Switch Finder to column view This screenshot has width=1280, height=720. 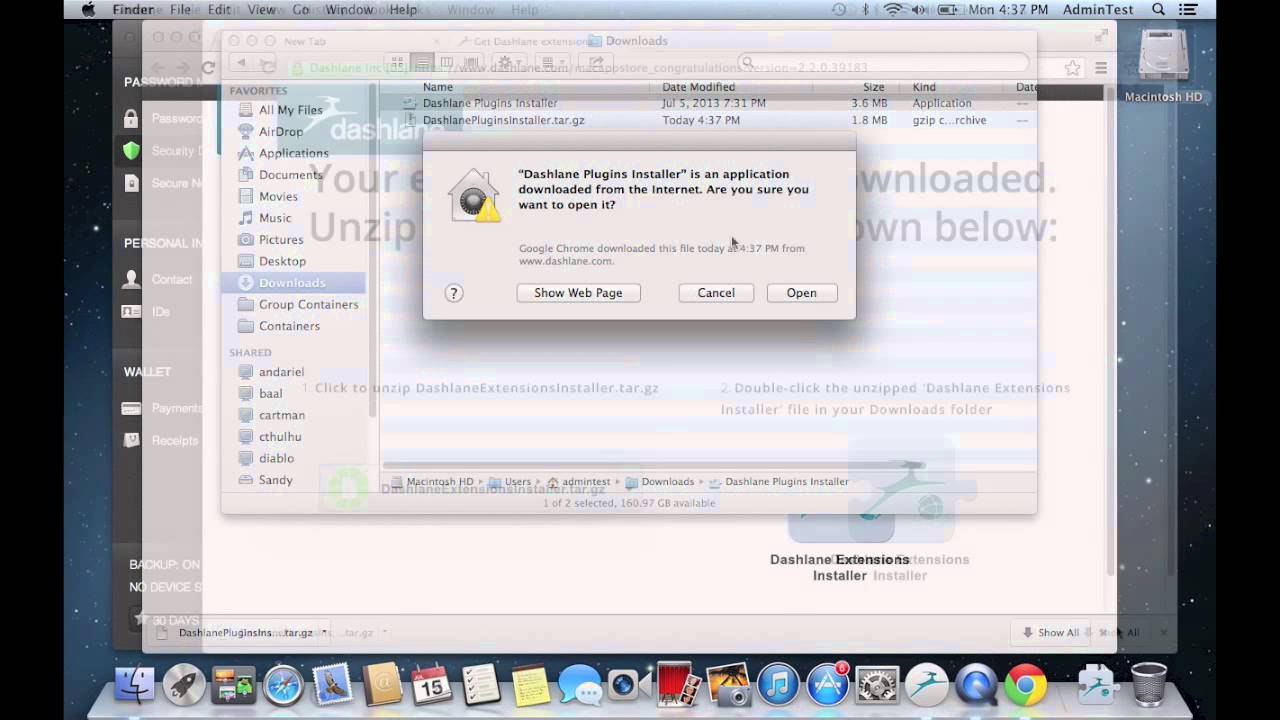(446, 62)
